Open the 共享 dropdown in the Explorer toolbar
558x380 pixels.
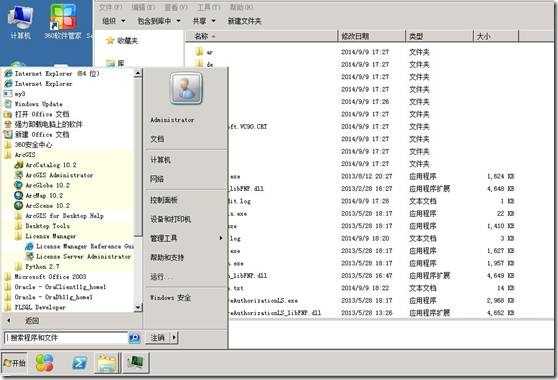(x=204, y=21)
